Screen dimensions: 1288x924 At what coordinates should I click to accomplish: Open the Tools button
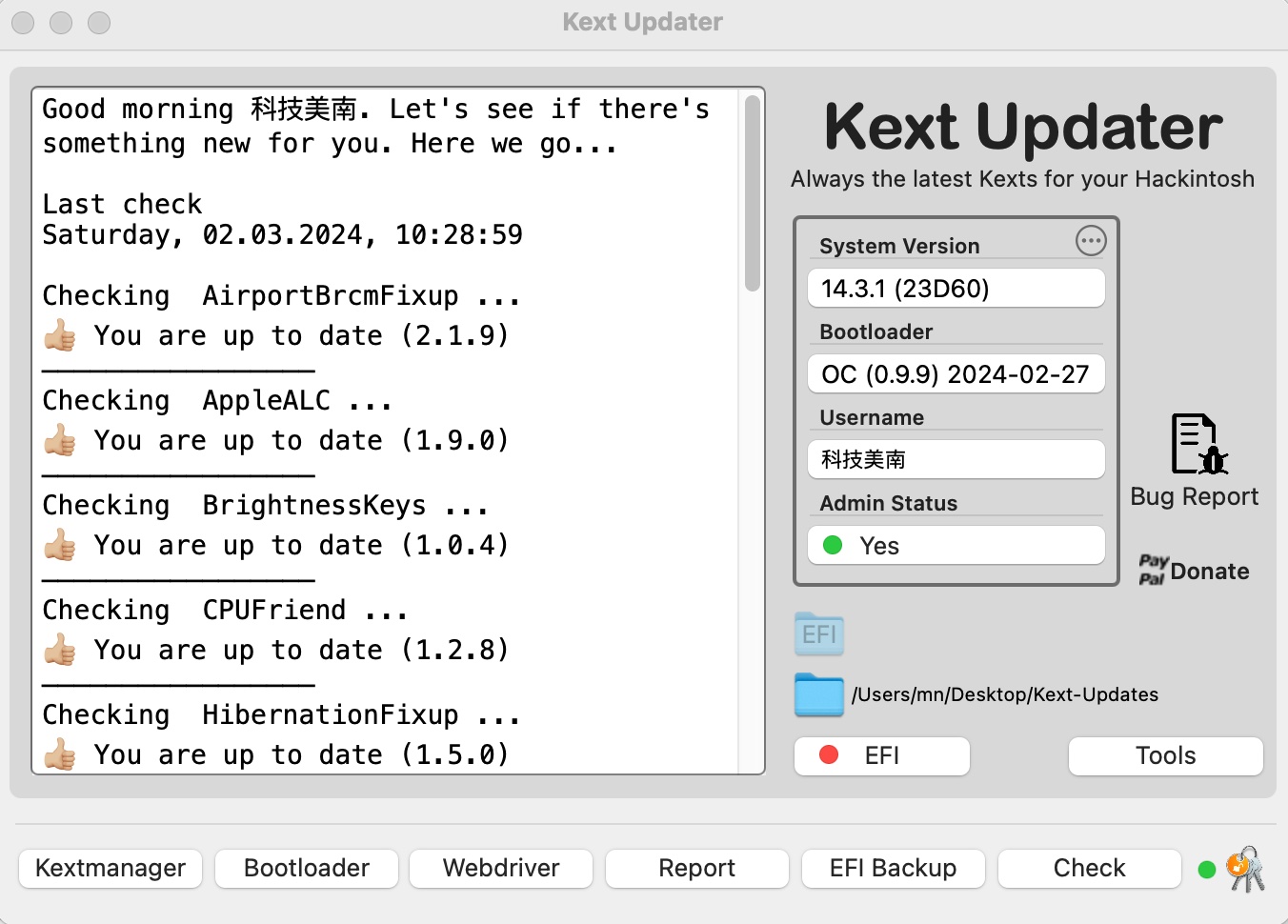coord(1166,756)
